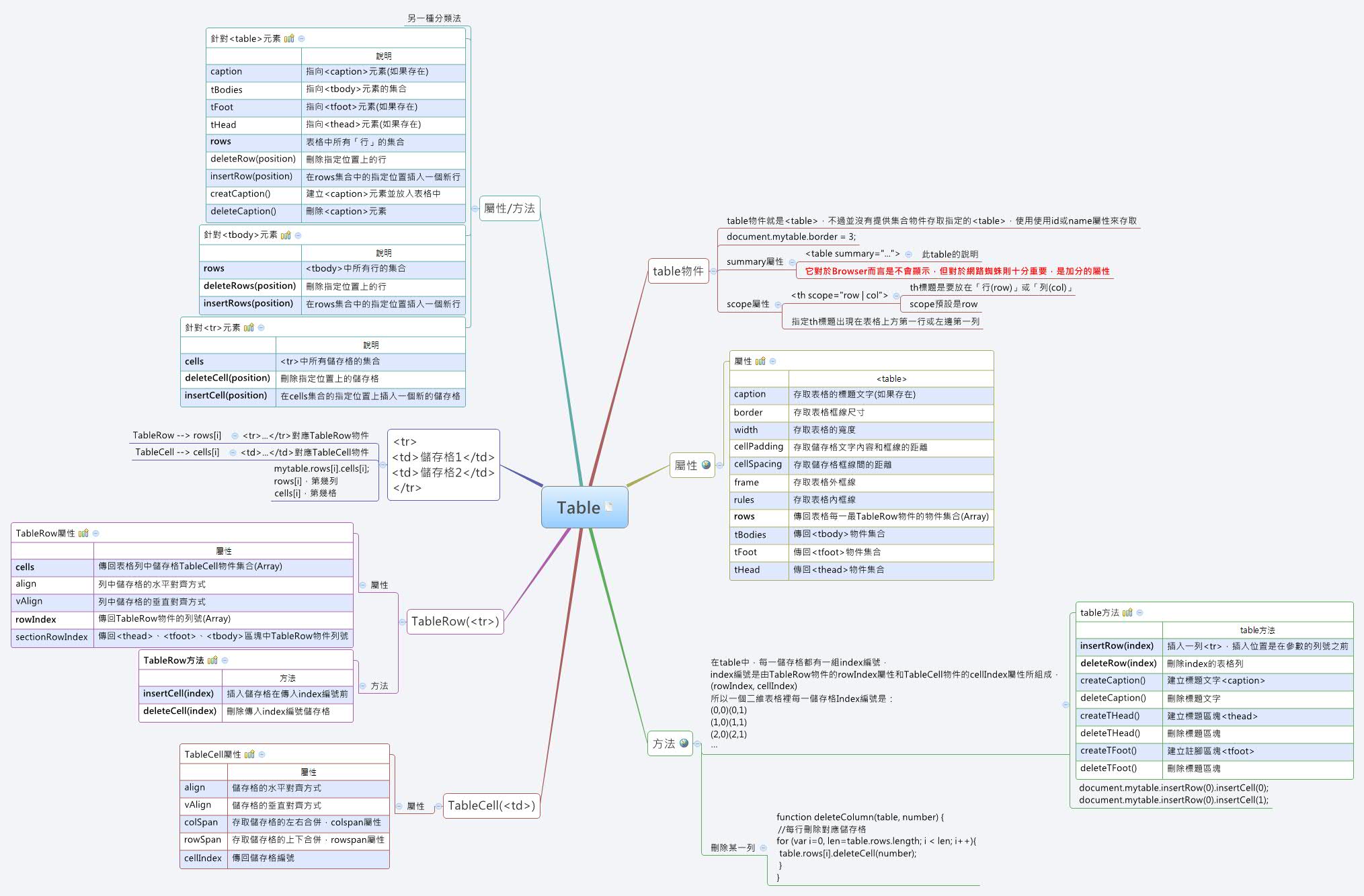Click the chart marker icon on 針對<table>元素 topic
1364x896 pixels.
(289, 38)
